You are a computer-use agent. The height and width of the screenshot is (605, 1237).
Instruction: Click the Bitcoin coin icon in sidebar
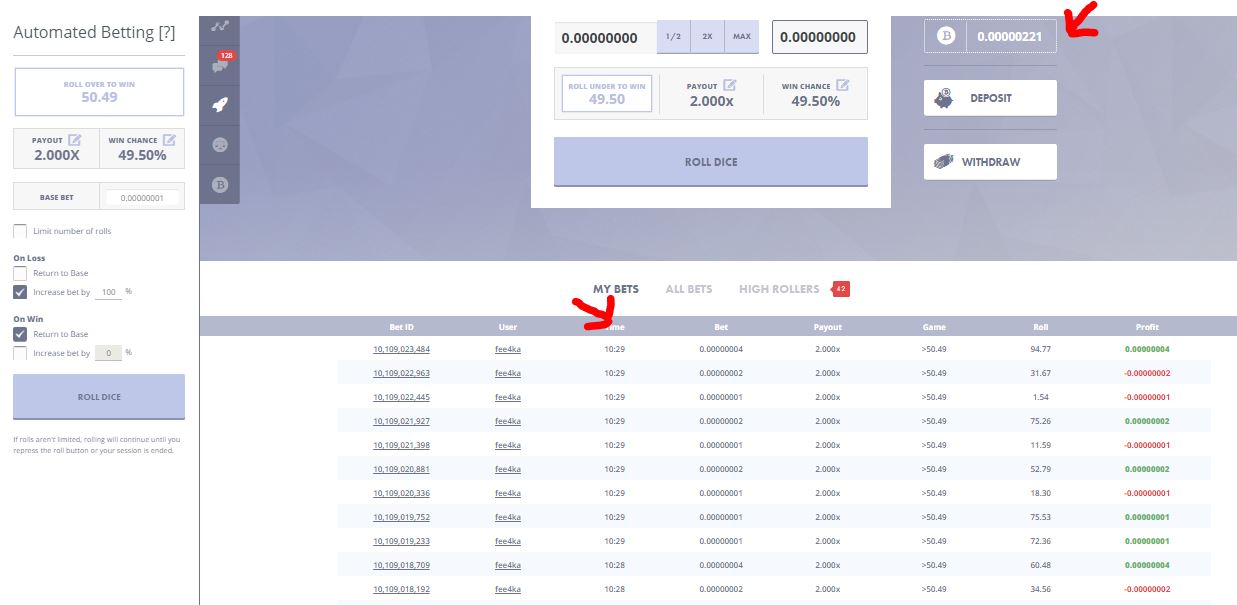(x=220, y=184)
